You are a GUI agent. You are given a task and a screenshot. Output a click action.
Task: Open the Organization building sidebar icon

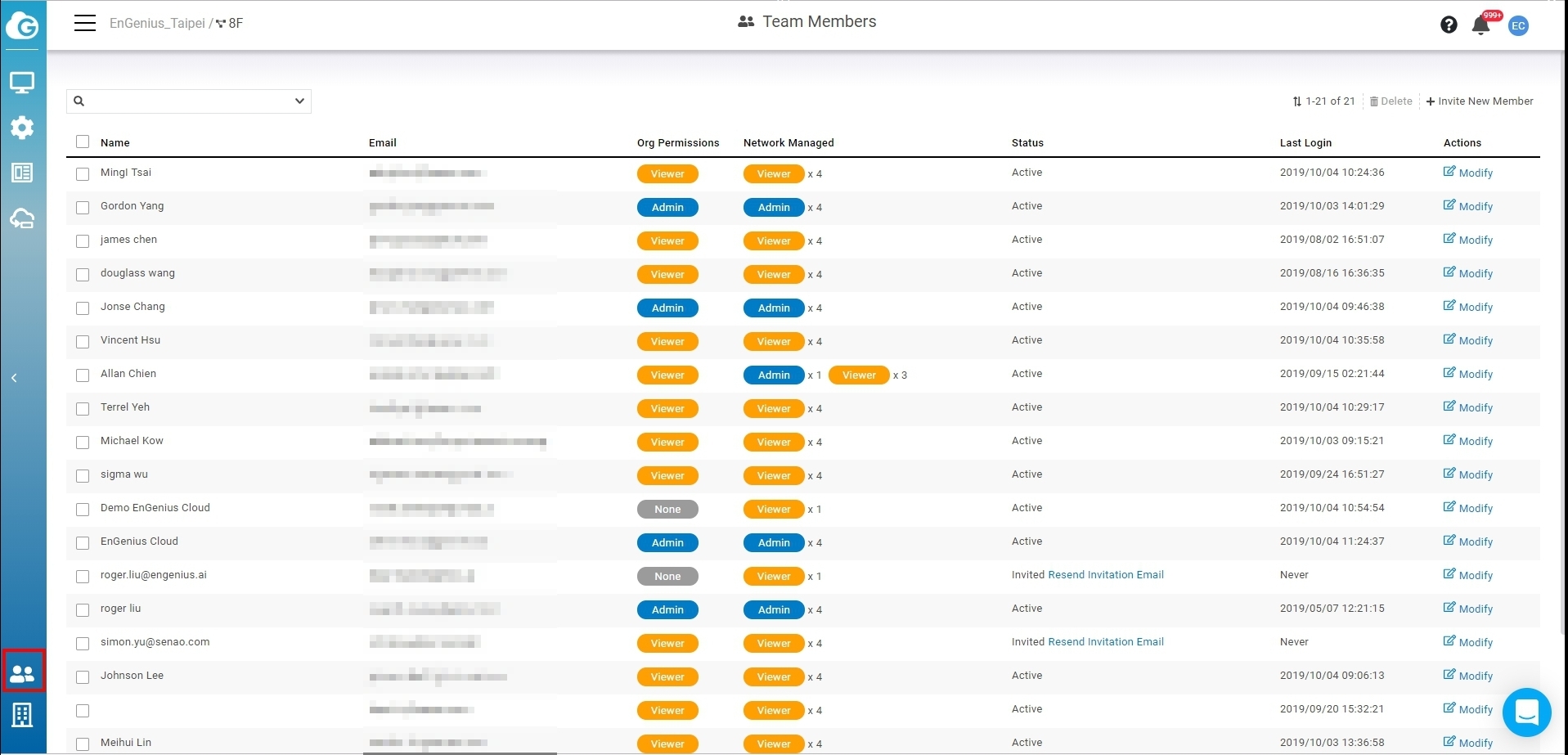pyautogui.click(x=22, y=715)
